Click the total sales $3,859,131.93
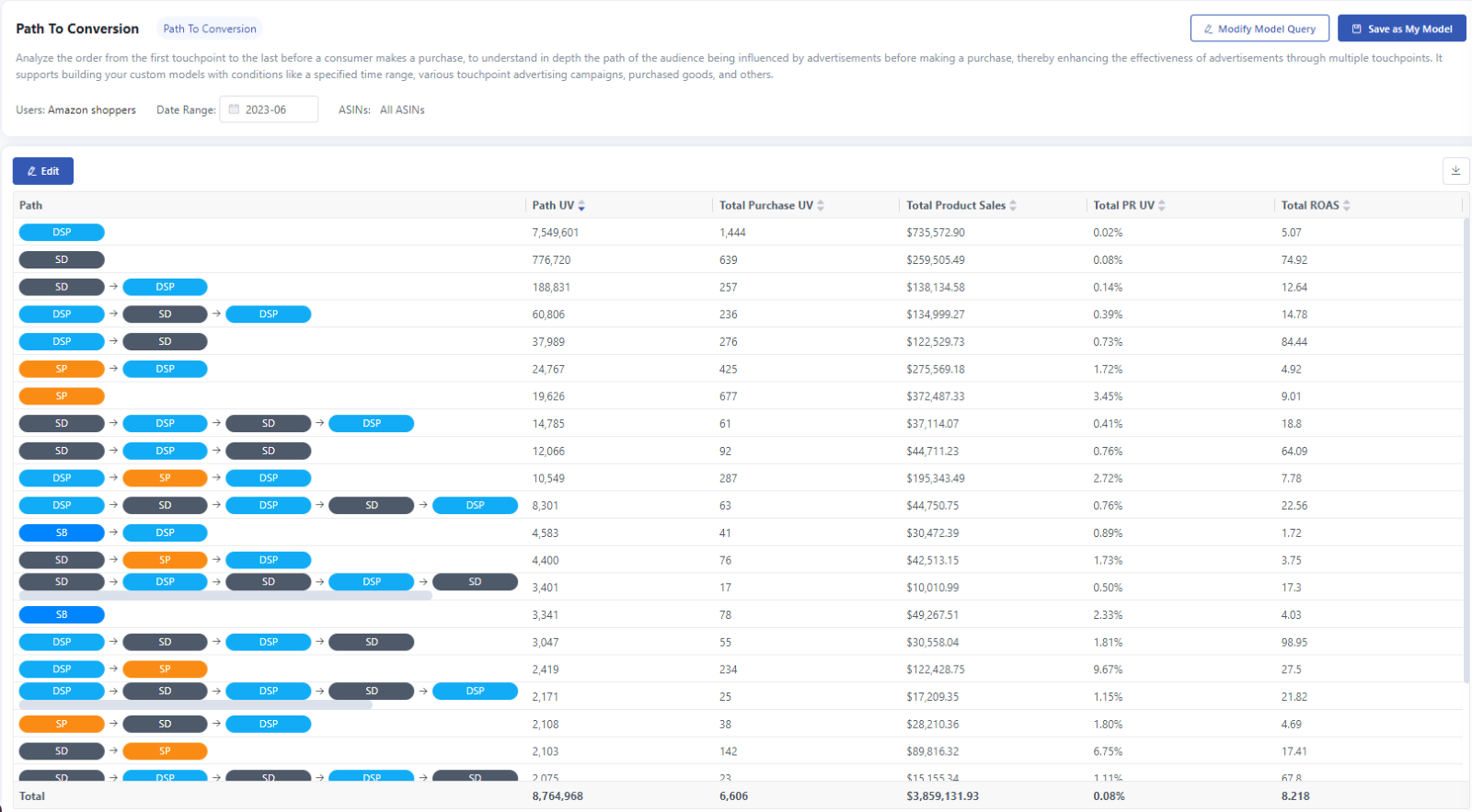This screenshot has height=812, width=1472. pyautogui.click(x=943, y=796)
